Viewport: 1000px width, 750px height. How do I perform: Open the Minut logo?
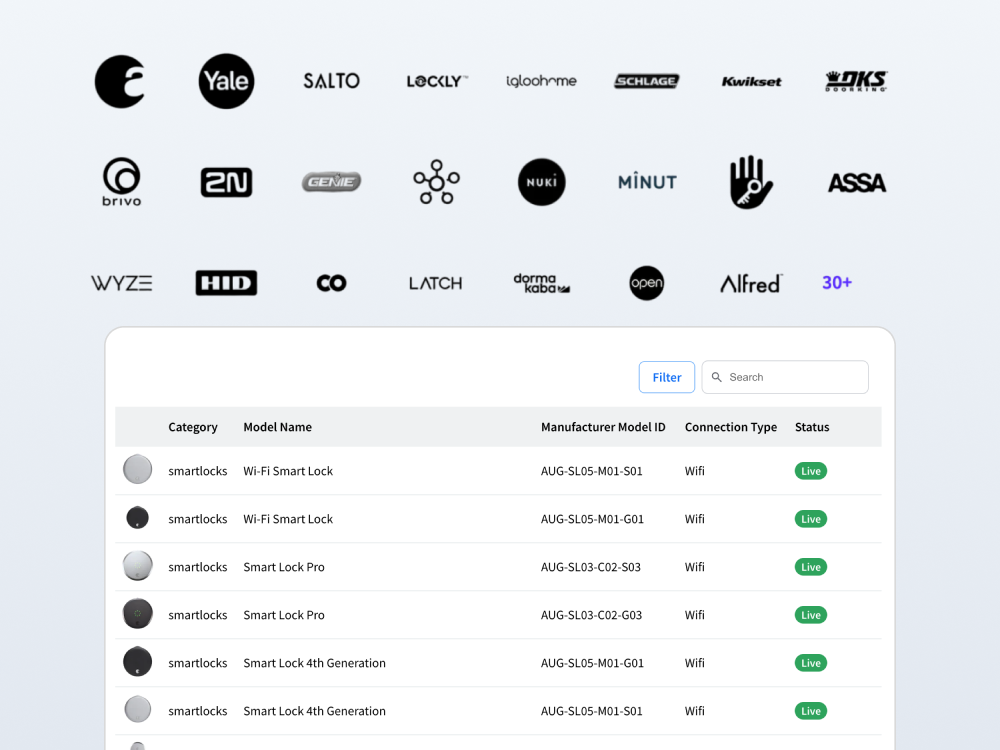(x=647, y=182)
